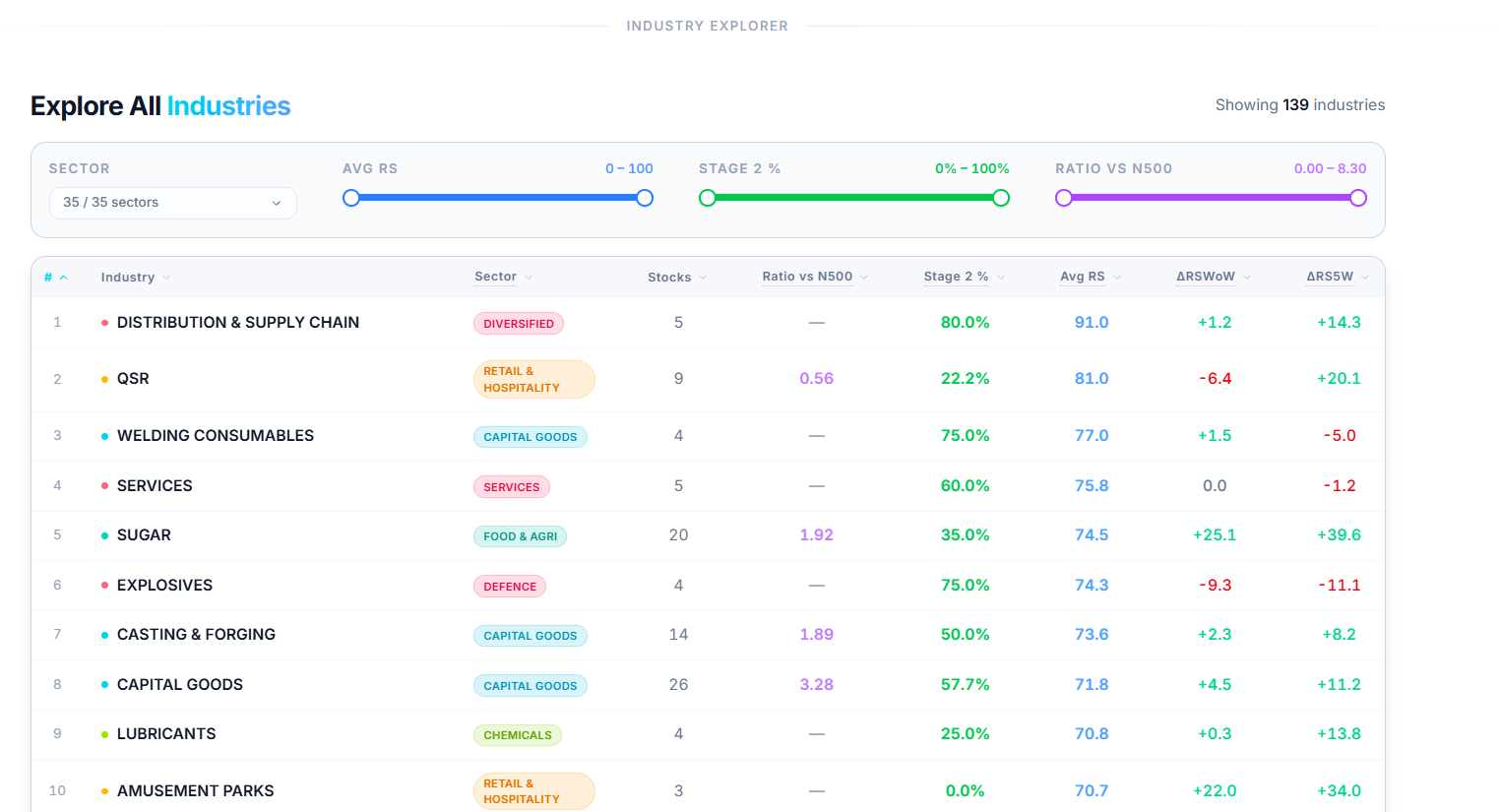Click the Chemicals sector tag
Screen dimensions: 1499x812
click(518, 735)
